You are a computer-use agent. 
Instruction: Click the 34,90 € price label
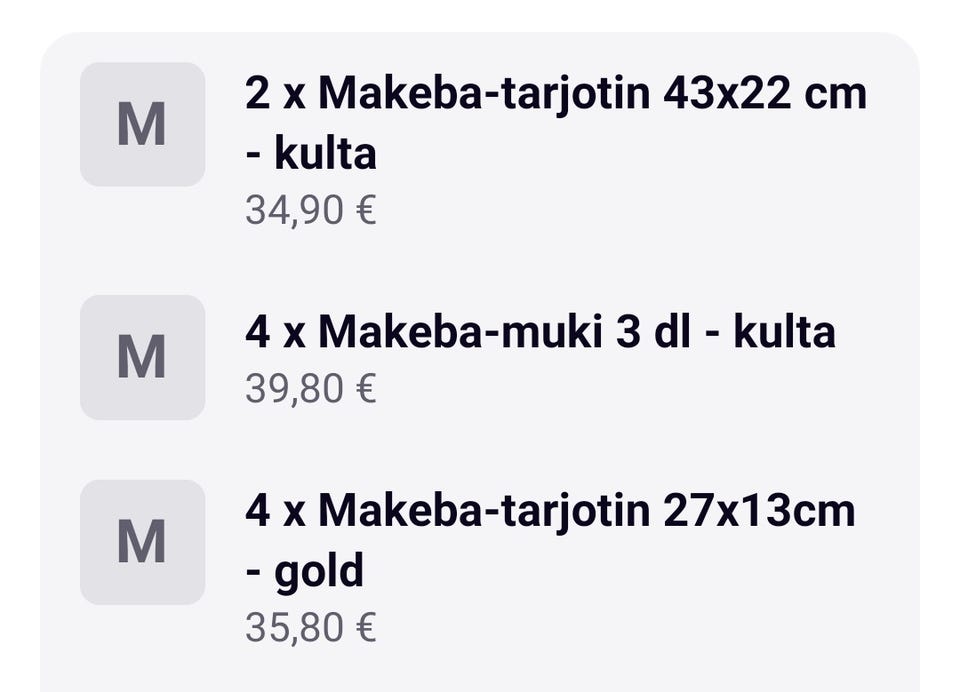(310, 209)
